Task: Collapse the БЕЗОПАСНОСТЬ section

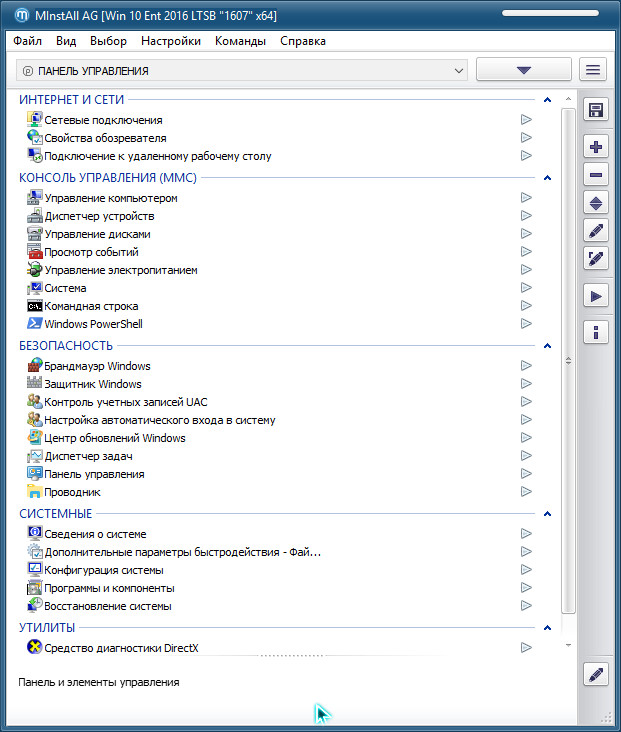Action: [x=547, y=345]
